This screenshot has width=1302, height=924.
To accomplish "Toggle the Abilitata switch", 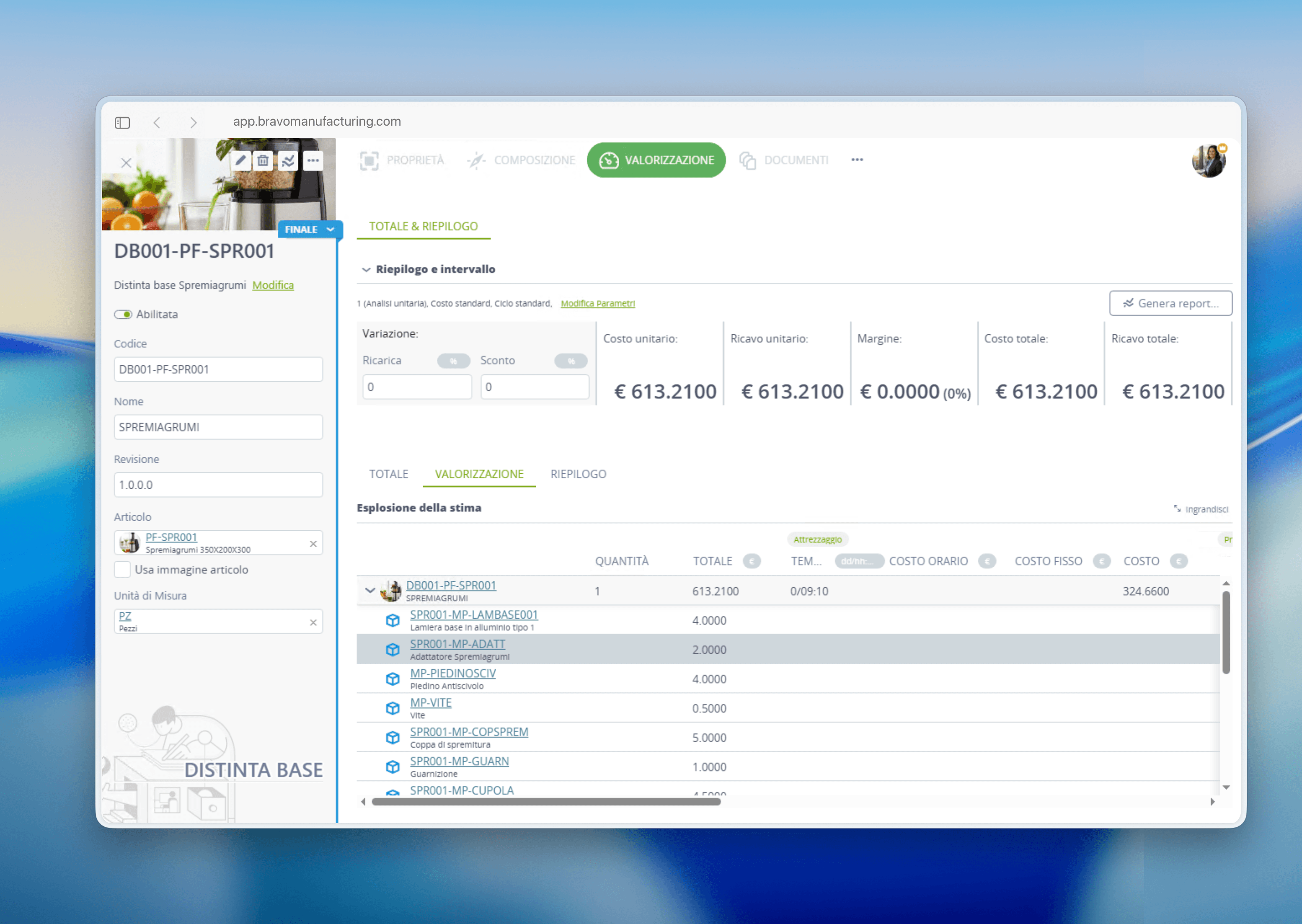I will [x=123, y=315].
